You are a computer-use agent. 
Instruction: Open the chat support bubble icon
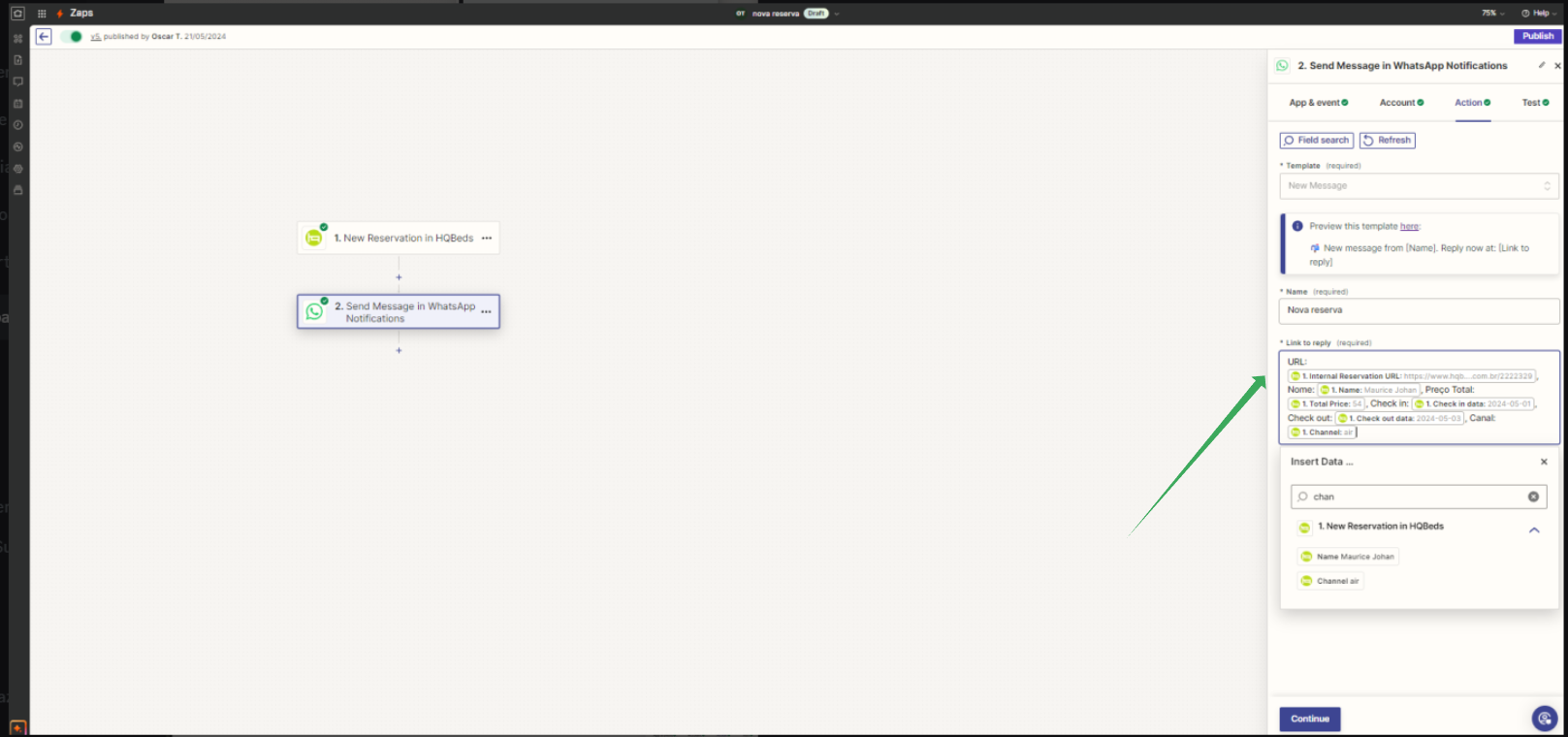point(1545,719)
